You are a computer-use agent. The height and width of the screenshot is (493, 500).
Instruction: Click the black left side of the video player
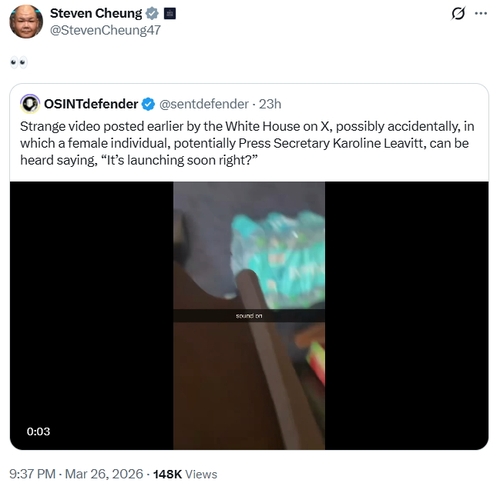[x=92, y=315]
